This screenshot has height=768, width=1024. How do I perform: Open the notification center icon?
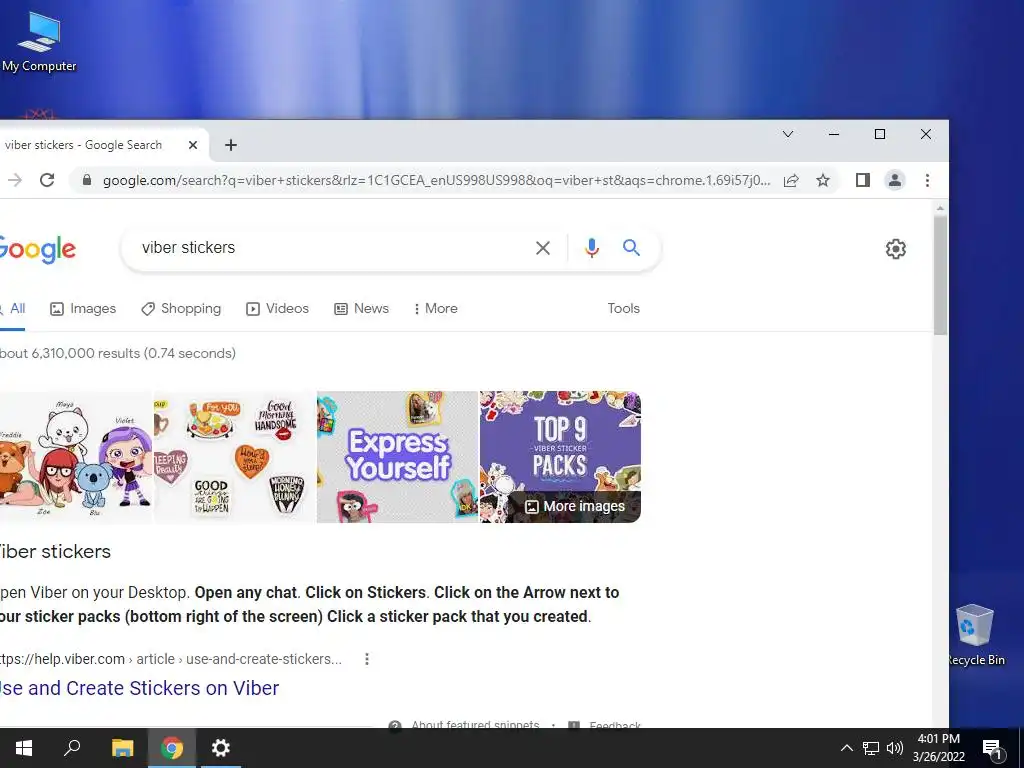[992, 749]
